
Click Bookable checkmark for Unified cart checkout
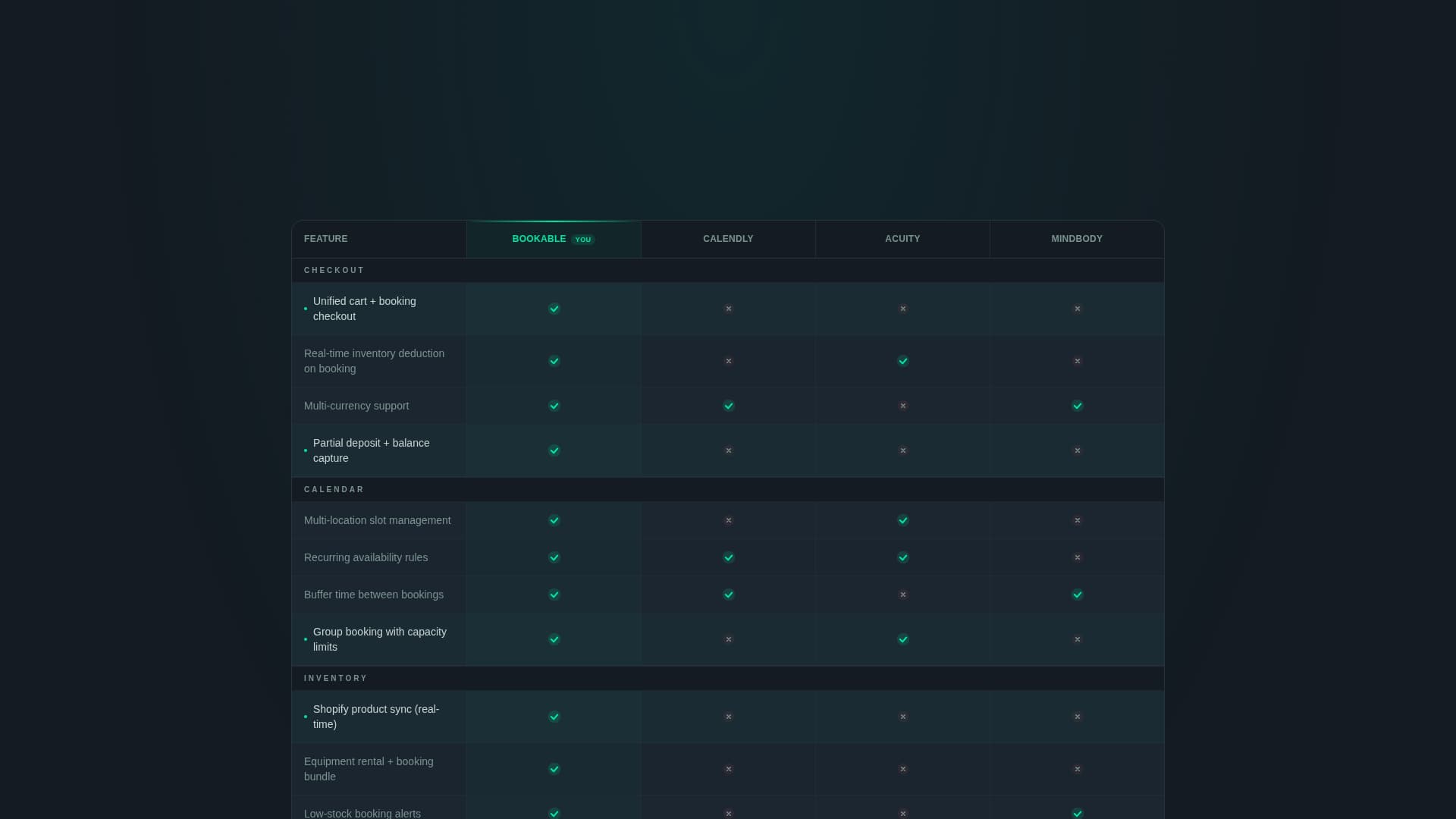pos(554,309)
